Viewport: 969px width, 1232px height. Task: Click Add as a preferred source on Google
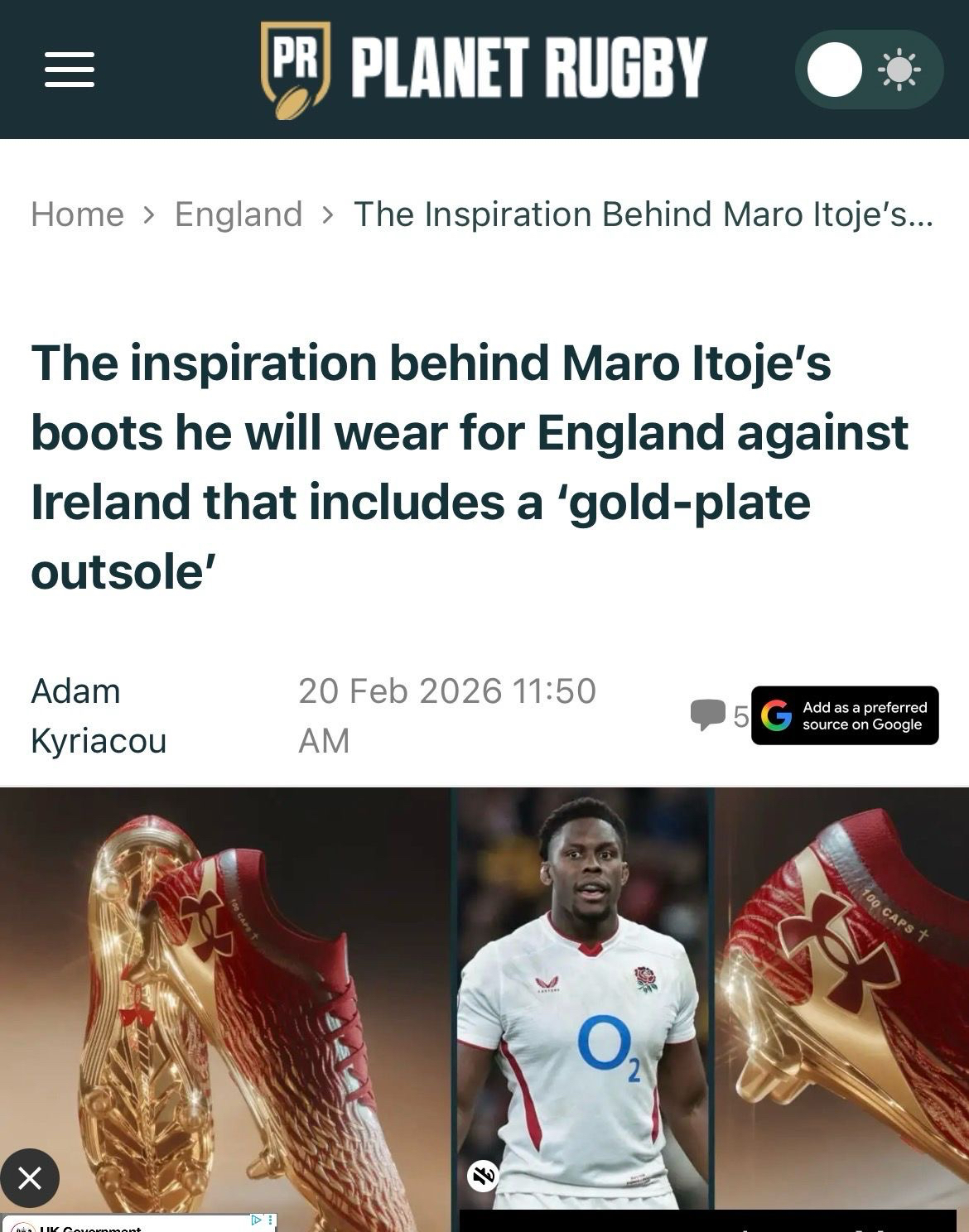click(845, 715)
